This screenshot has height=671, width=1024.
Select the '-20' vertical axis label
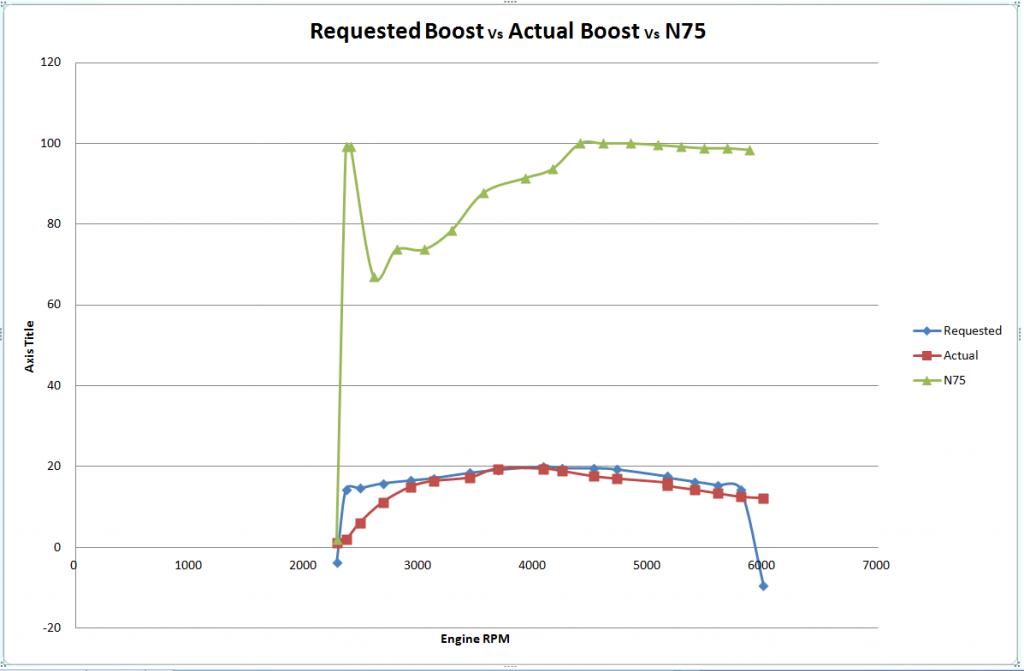50,627
